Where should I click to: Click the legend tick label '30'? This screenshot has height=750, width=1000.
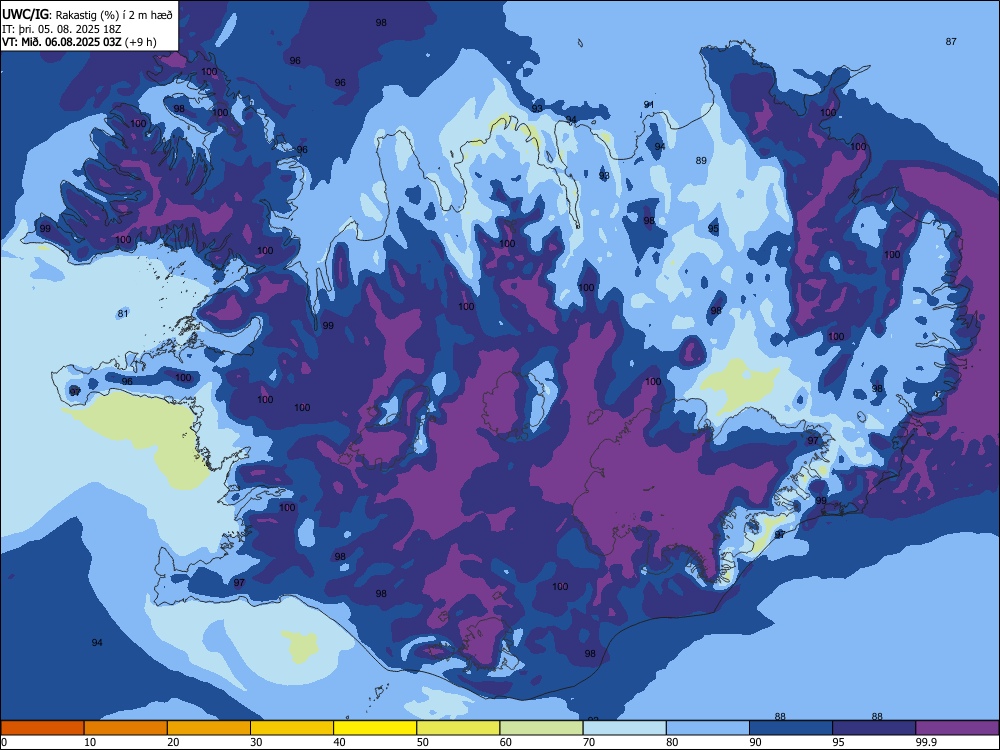coord(256,742)
